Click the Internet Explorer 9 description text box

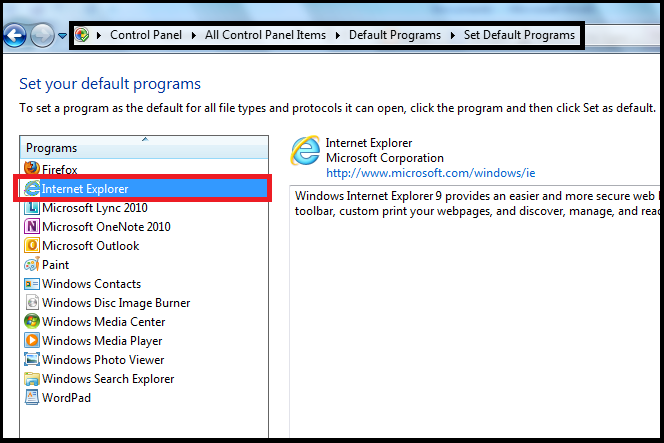click(x=475, y=311)
